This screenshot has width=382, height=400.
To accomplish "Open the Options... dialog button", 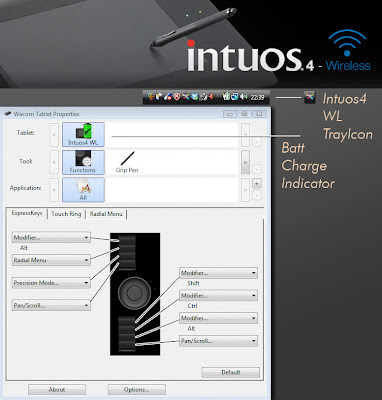I will (137, 390).
